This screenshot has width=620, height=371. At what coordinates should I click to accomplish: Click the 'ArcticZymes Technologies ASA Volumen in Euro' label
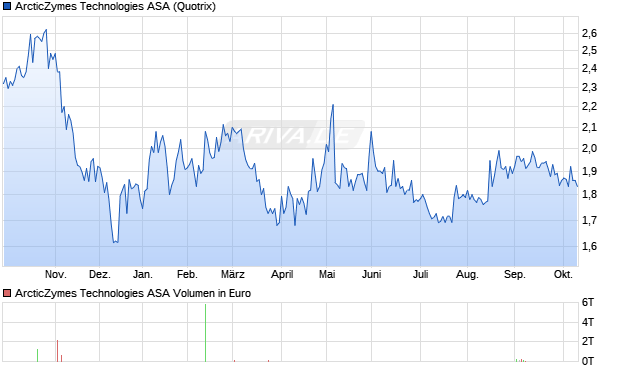133,293
